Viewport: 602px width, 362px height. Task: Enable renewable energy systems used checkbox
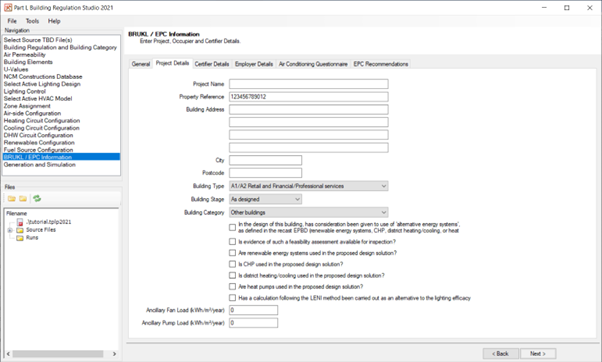232,253
